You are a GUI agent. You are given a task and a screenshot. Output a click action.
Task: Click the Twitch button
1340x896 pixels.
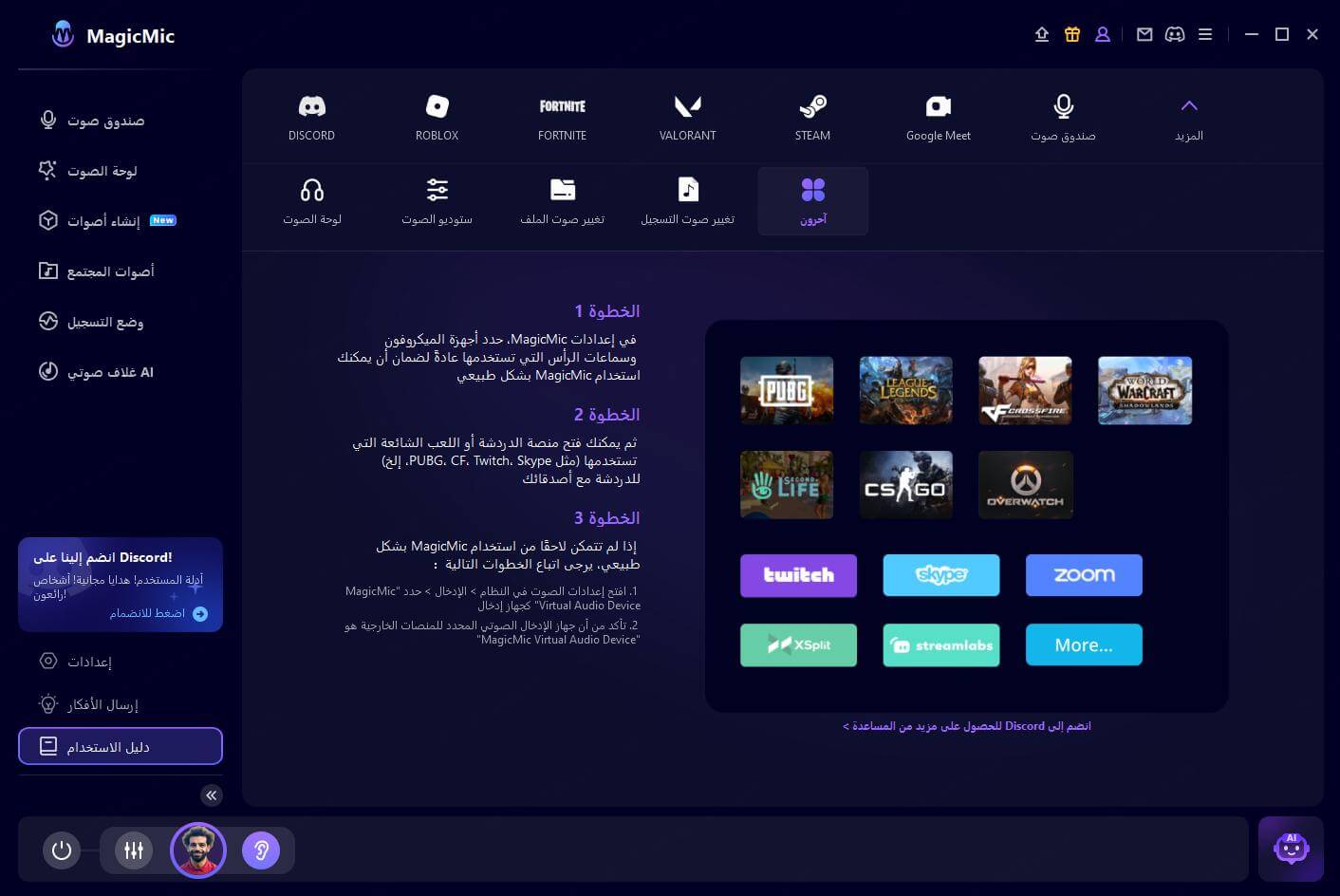pos(798,575)
